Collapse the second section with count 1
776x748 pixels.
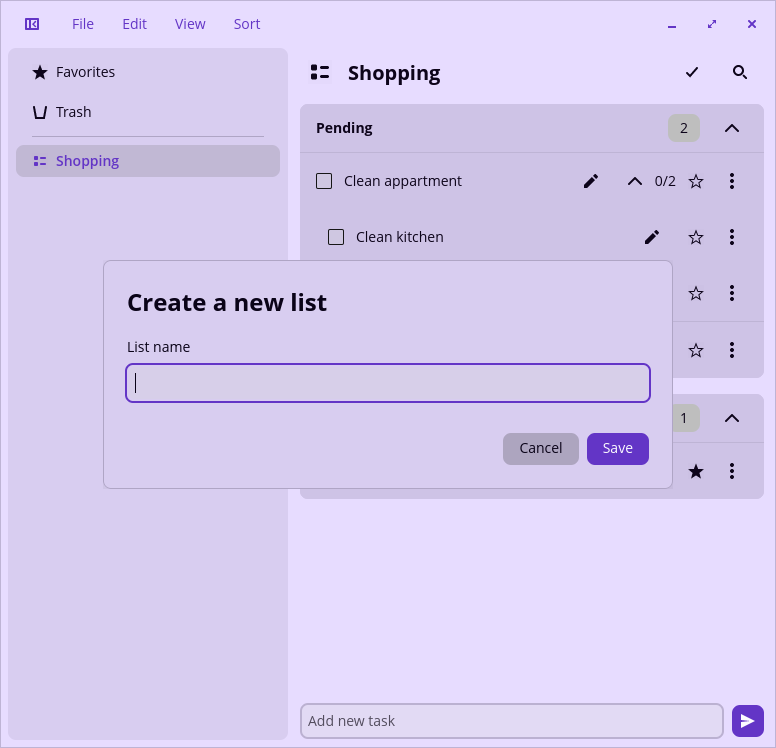pos(732,418)
